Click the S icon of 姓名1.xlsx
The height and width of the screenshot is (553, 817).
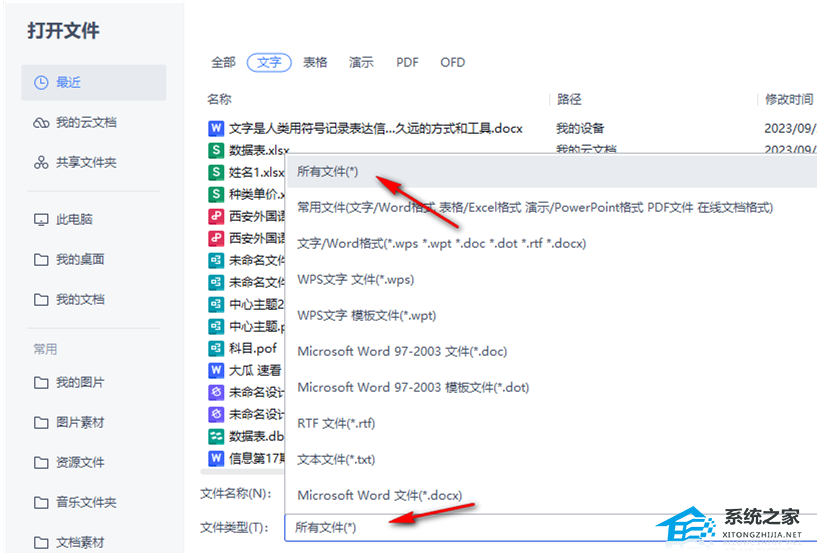216,172
